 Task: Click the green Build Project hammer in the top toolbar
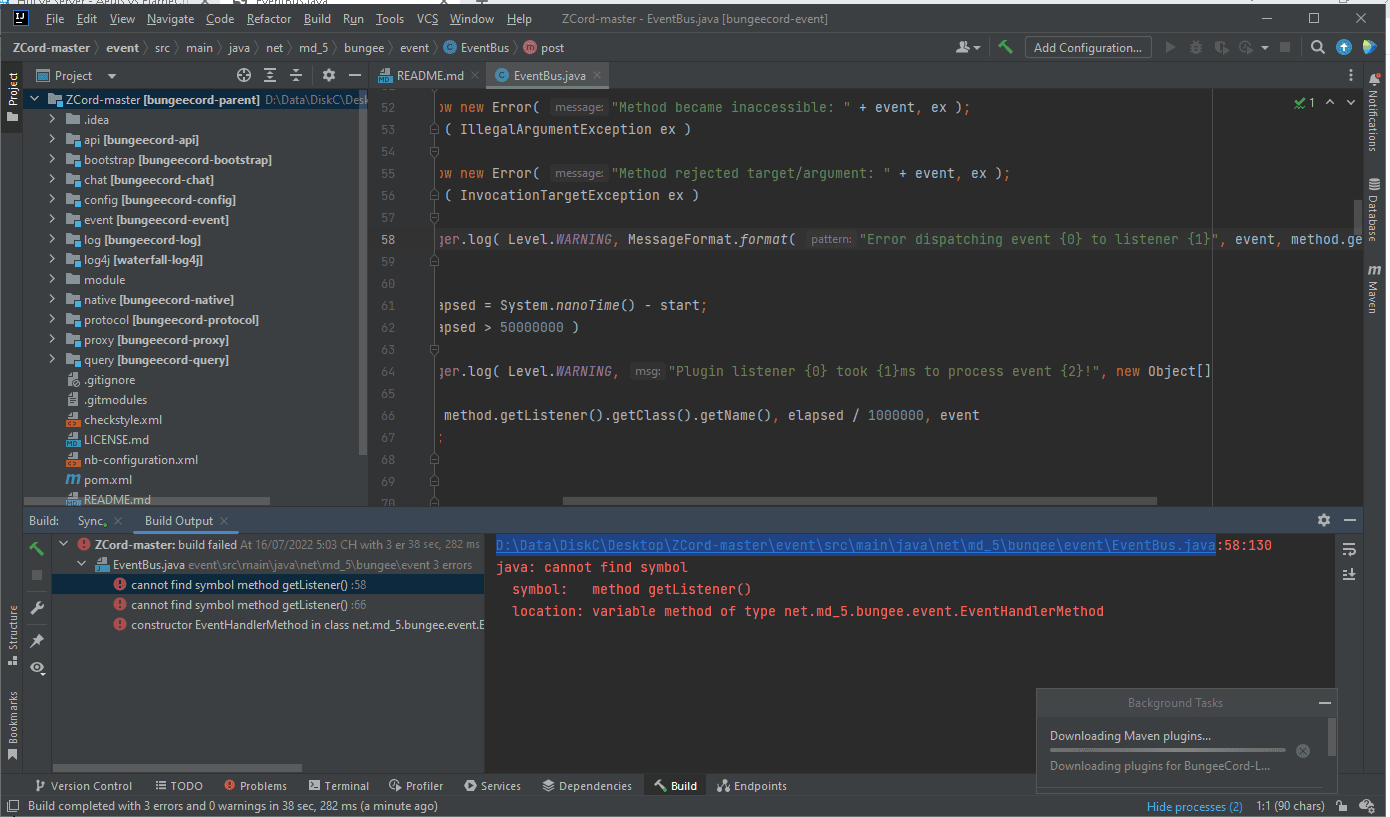1006,47
